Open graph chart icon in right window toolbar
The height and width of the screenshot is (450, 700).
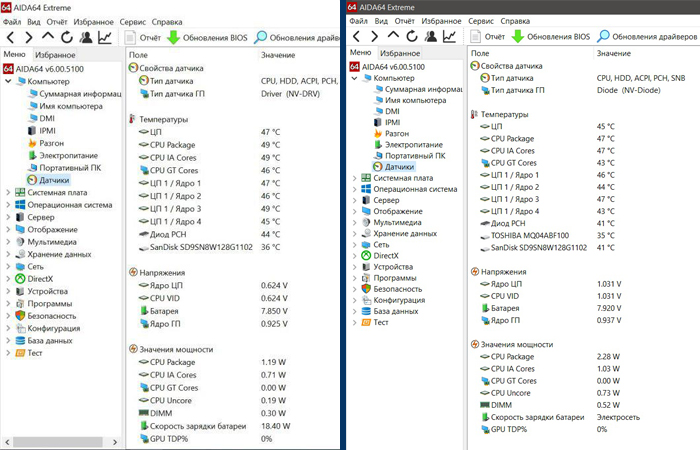pyautogui.click(x=450, y=36)
